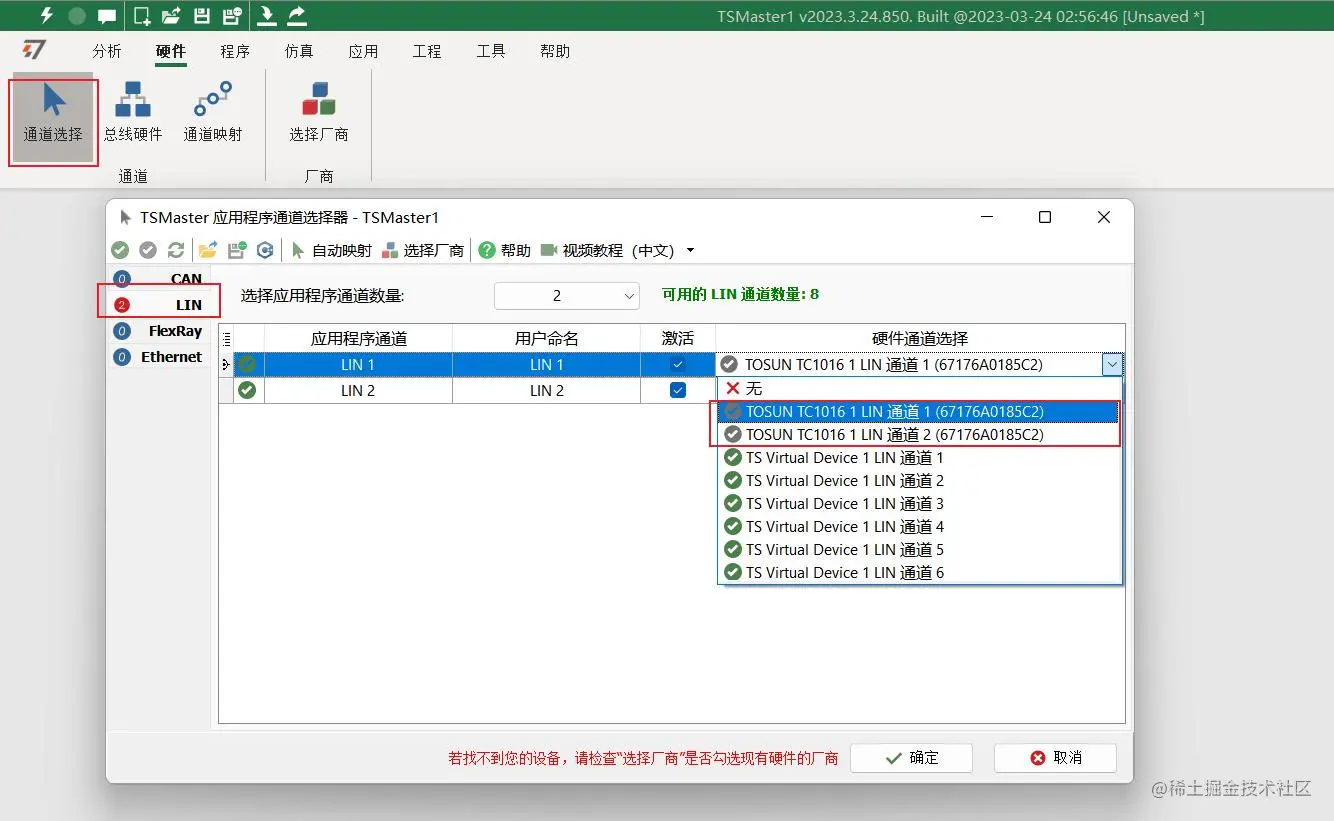Click the open project folder icon in title bar

click(x=172, y=15)
